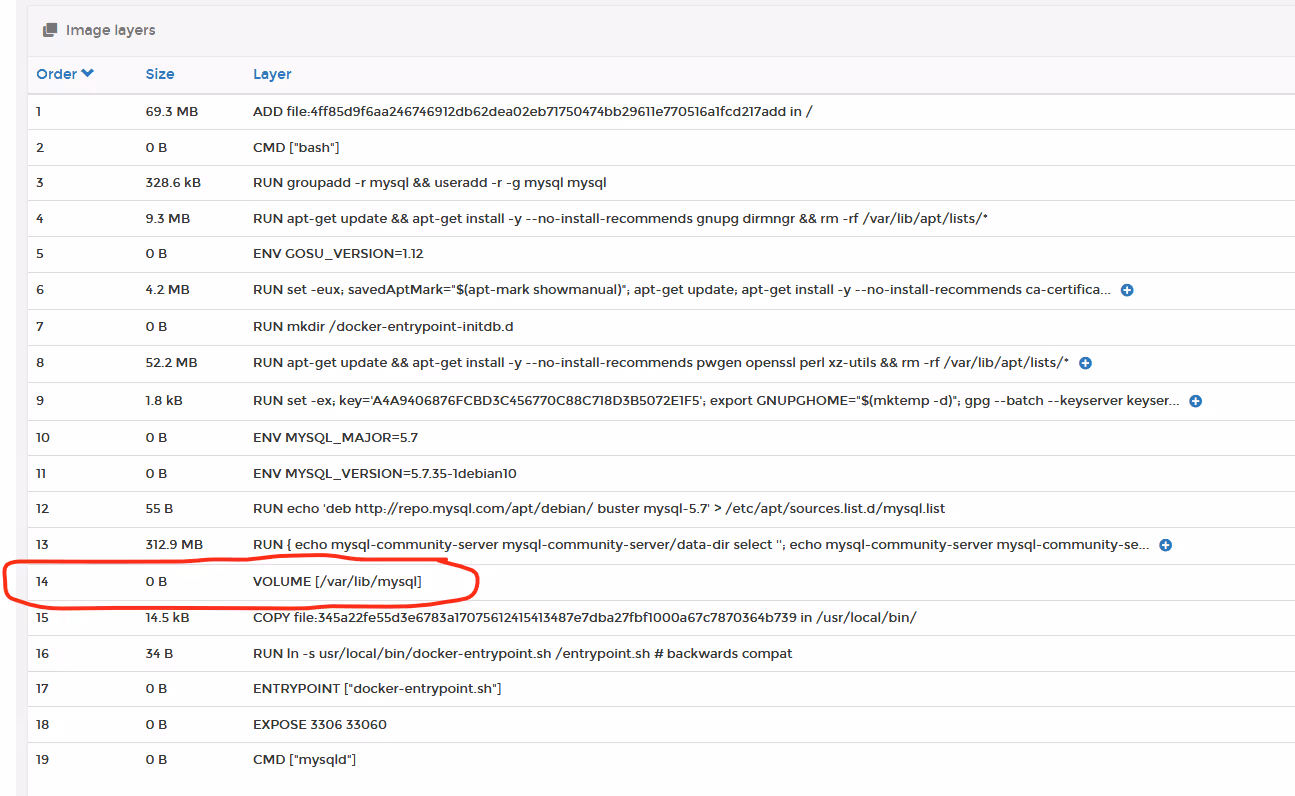
Task: Click the 14.5 kB size value
Action: [167, 617]
